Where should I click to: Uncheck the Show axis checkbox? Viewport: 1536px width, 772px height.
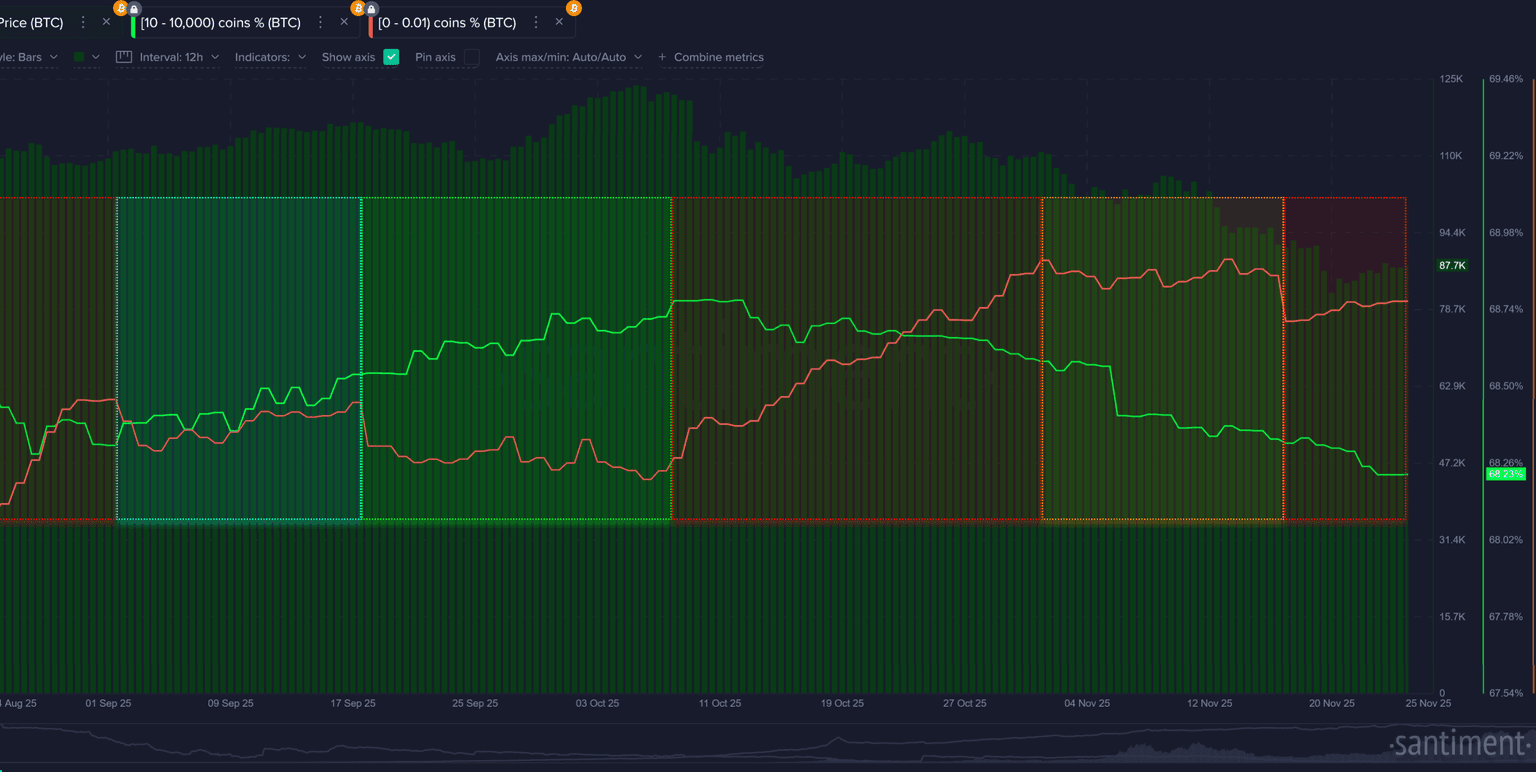[391, 57]
